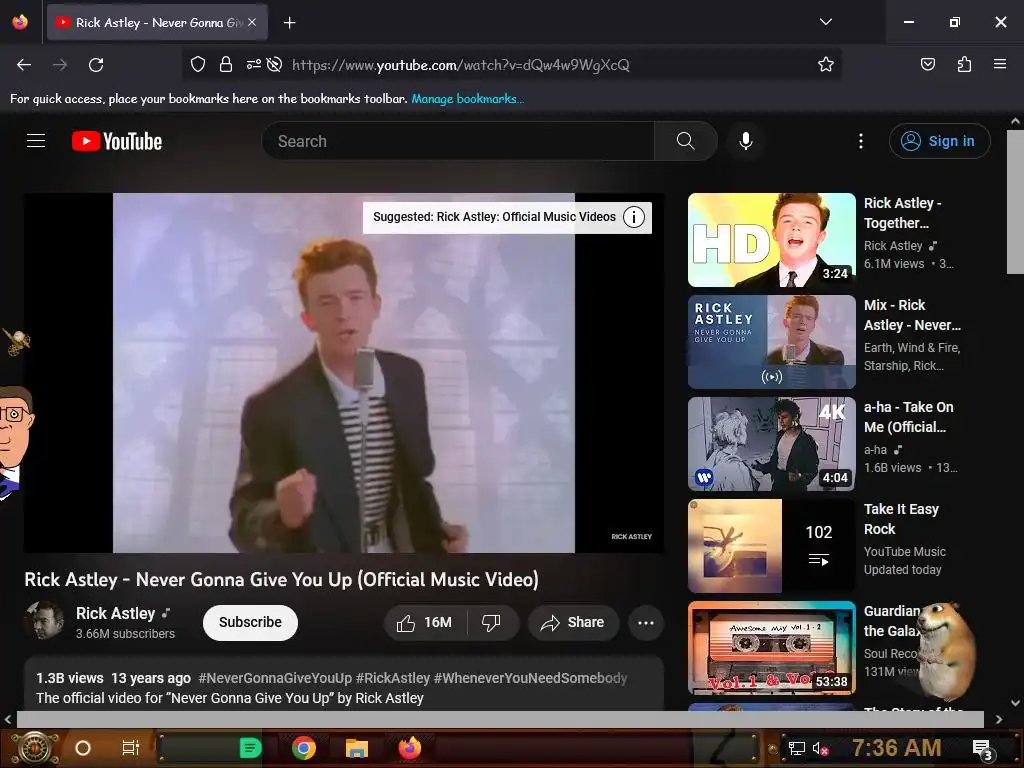Open a new tab with plus button
The height and width of the screenshot is (768, 1024).
point(289,23)
